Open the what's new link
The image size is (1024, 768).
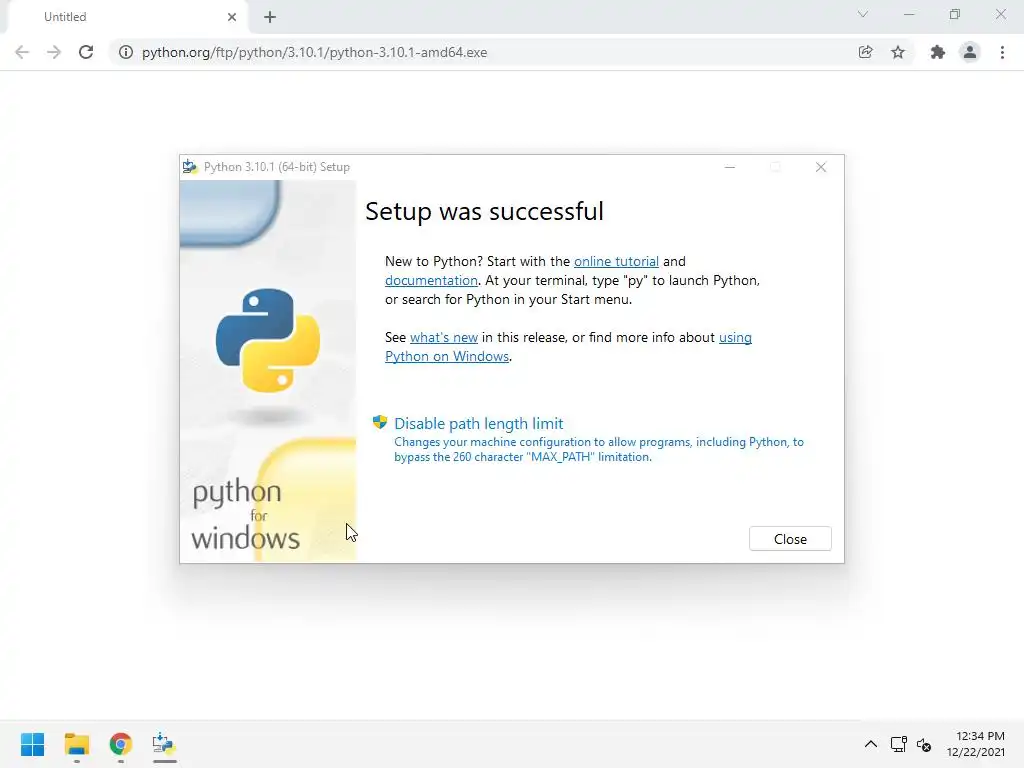click(443, 337)
